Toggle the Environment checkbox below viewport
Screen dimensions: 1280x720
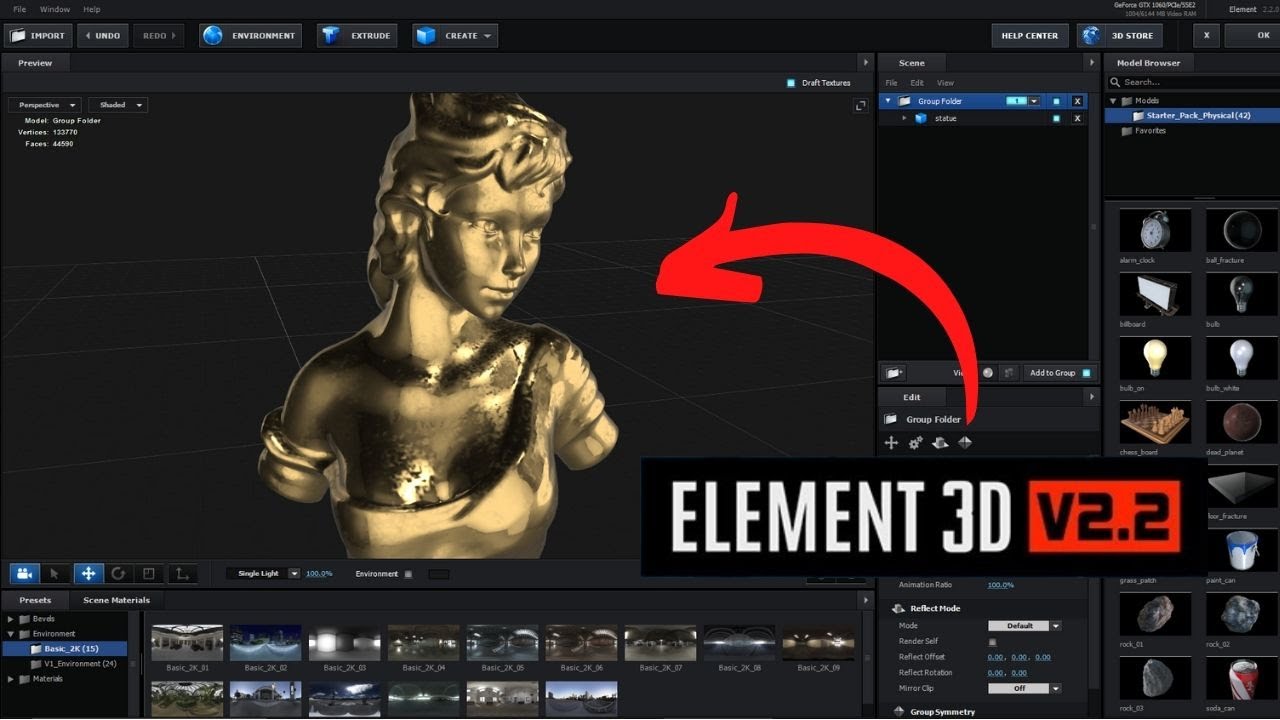[x=408, y=574]
